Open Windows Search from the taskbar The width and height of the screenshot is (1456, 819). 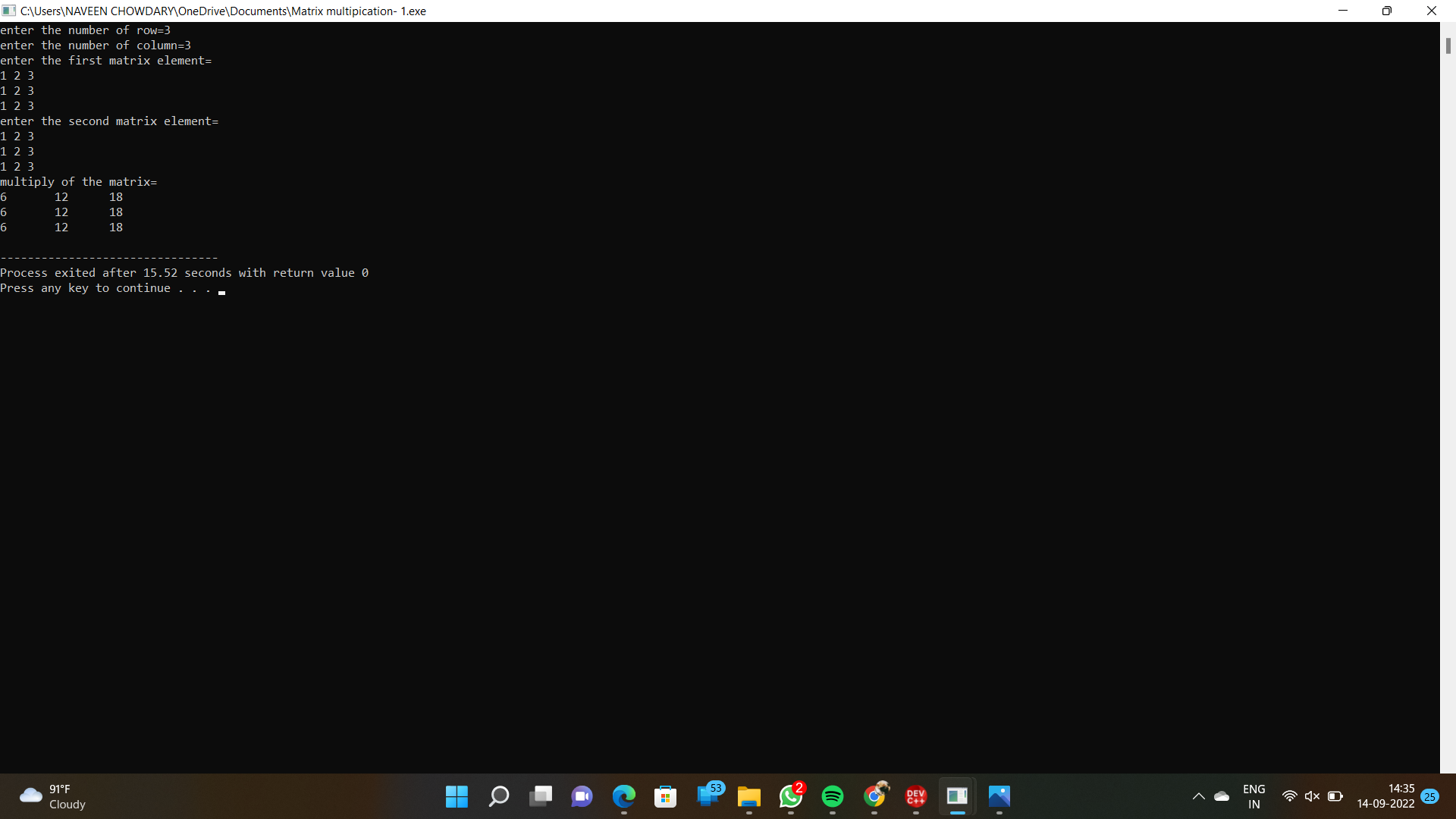[498, 797]
